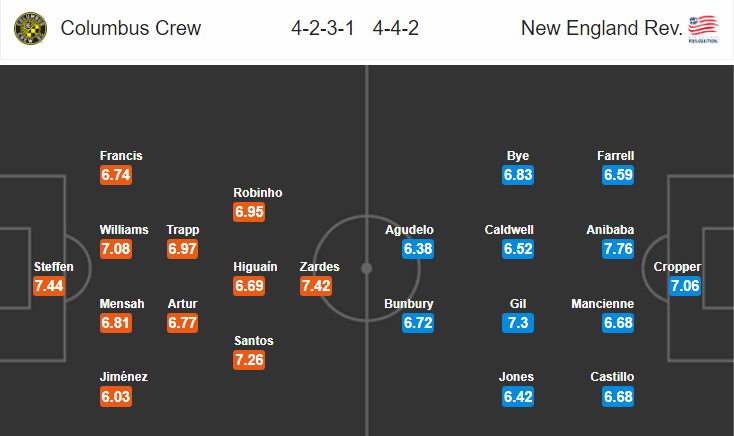Click Bunbury's 6.72 rating badge
Viewport: 734px width, 436px height.
[x=418, y=323]
